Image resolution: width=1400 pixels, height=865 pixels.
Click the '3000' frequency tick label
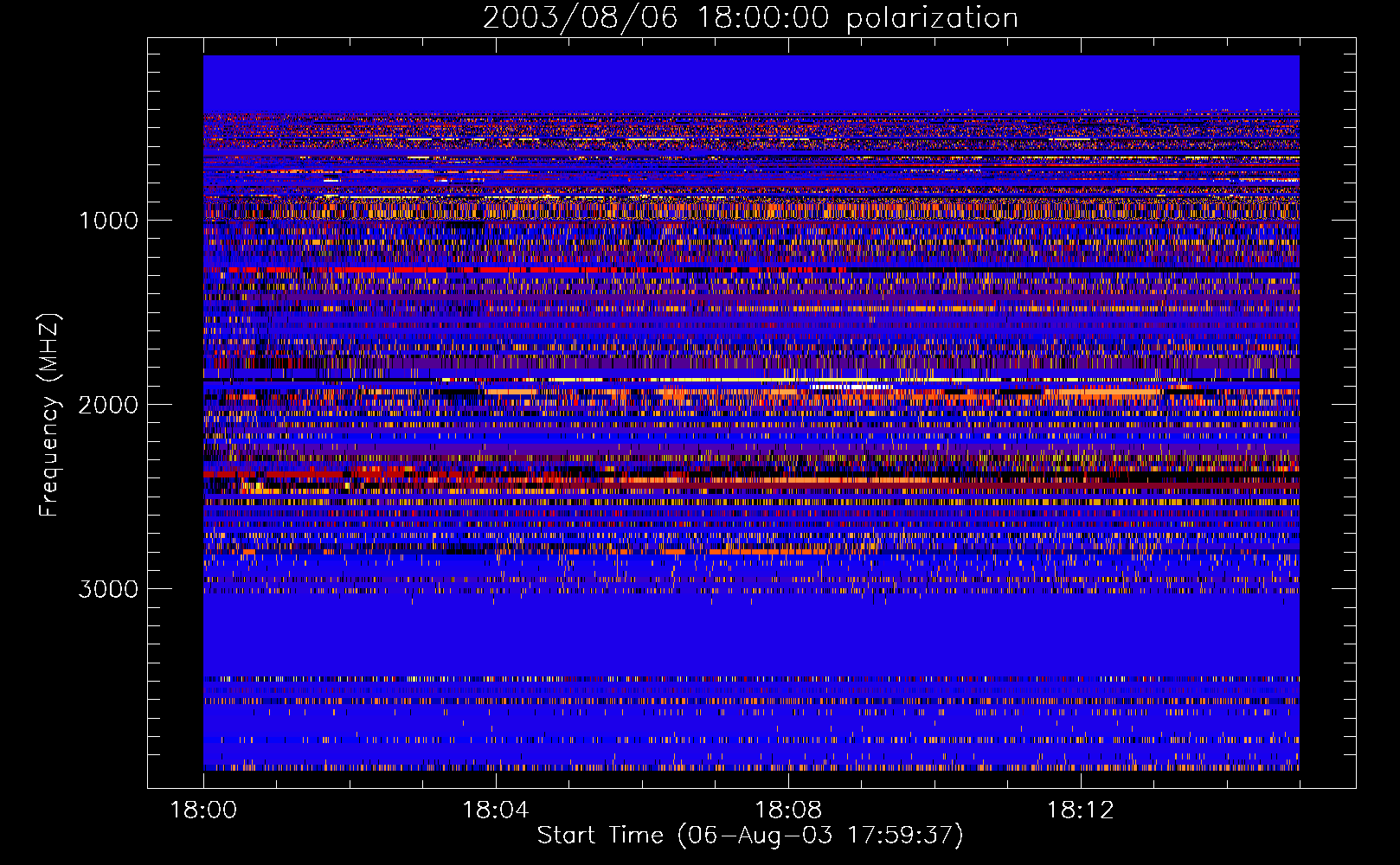[x=108, y=589]
